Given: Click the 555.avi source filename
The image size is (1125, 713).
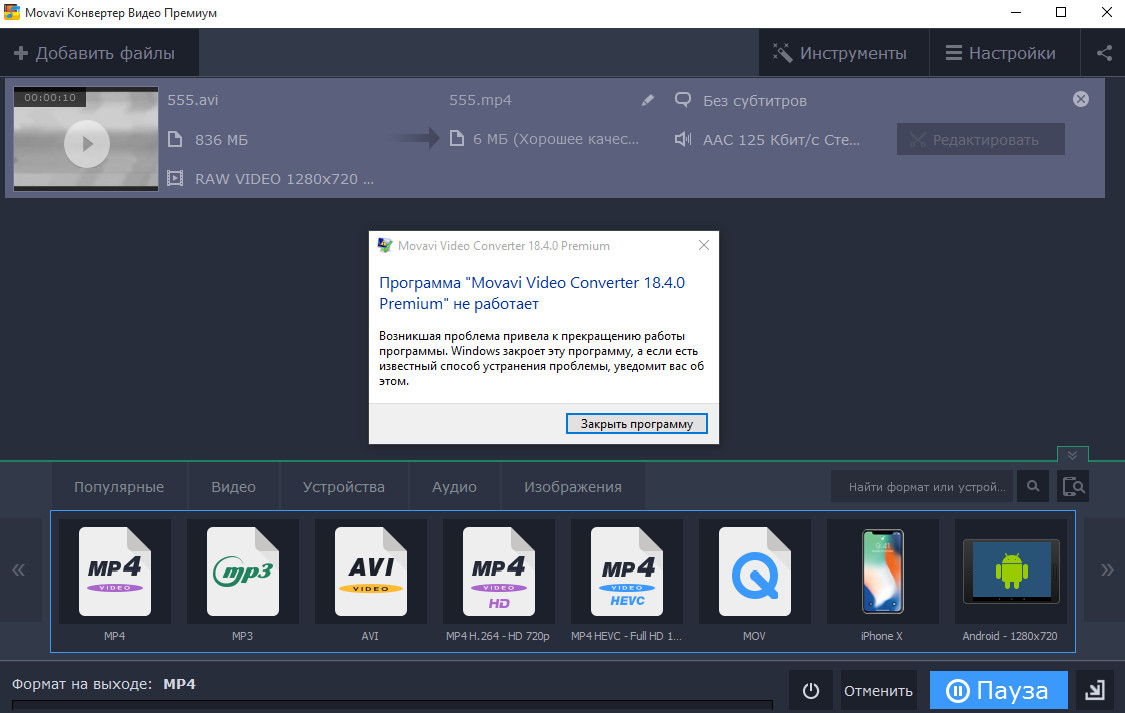Looking at the screenshot, I should click(x=192, y=100).
